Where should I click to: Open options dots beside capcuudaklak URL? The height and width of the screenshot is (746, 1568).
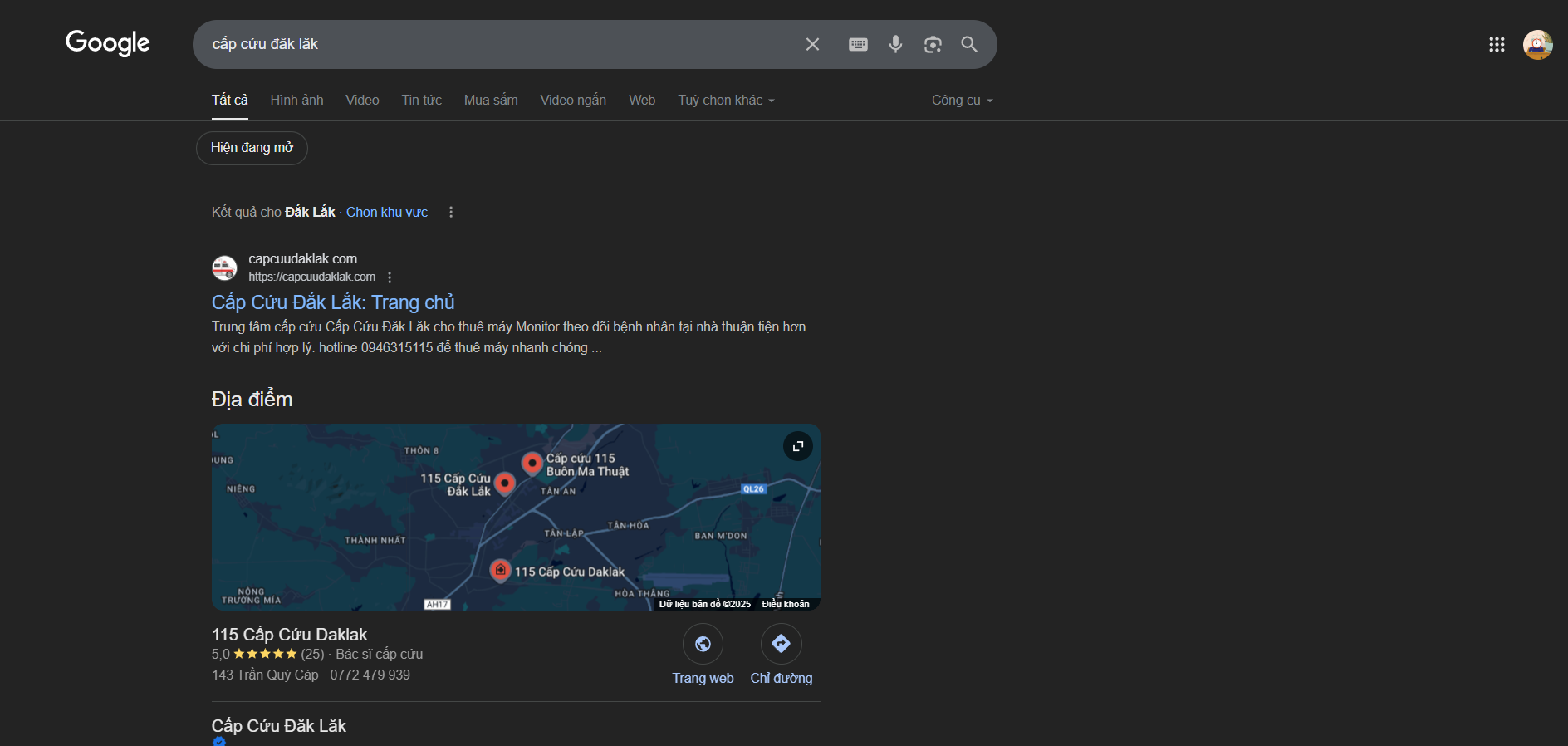[390, 277]
